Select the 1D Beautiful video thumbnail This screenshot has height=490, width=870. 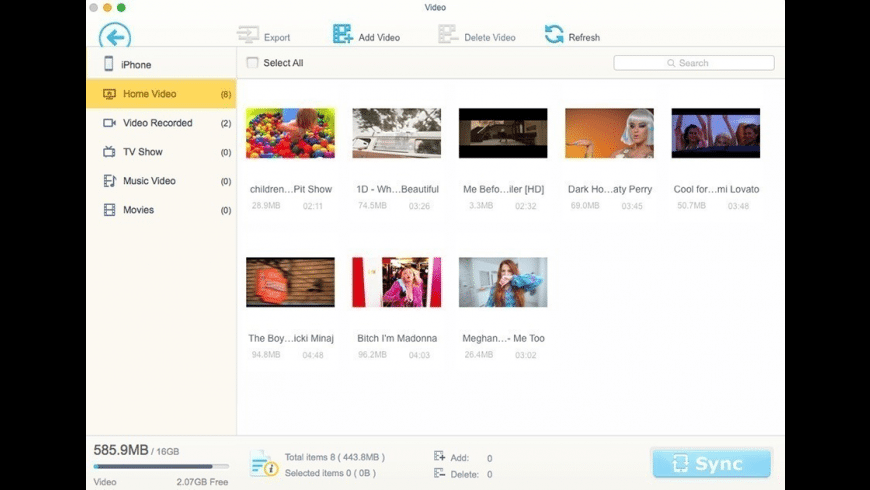[x=397, y=133]
